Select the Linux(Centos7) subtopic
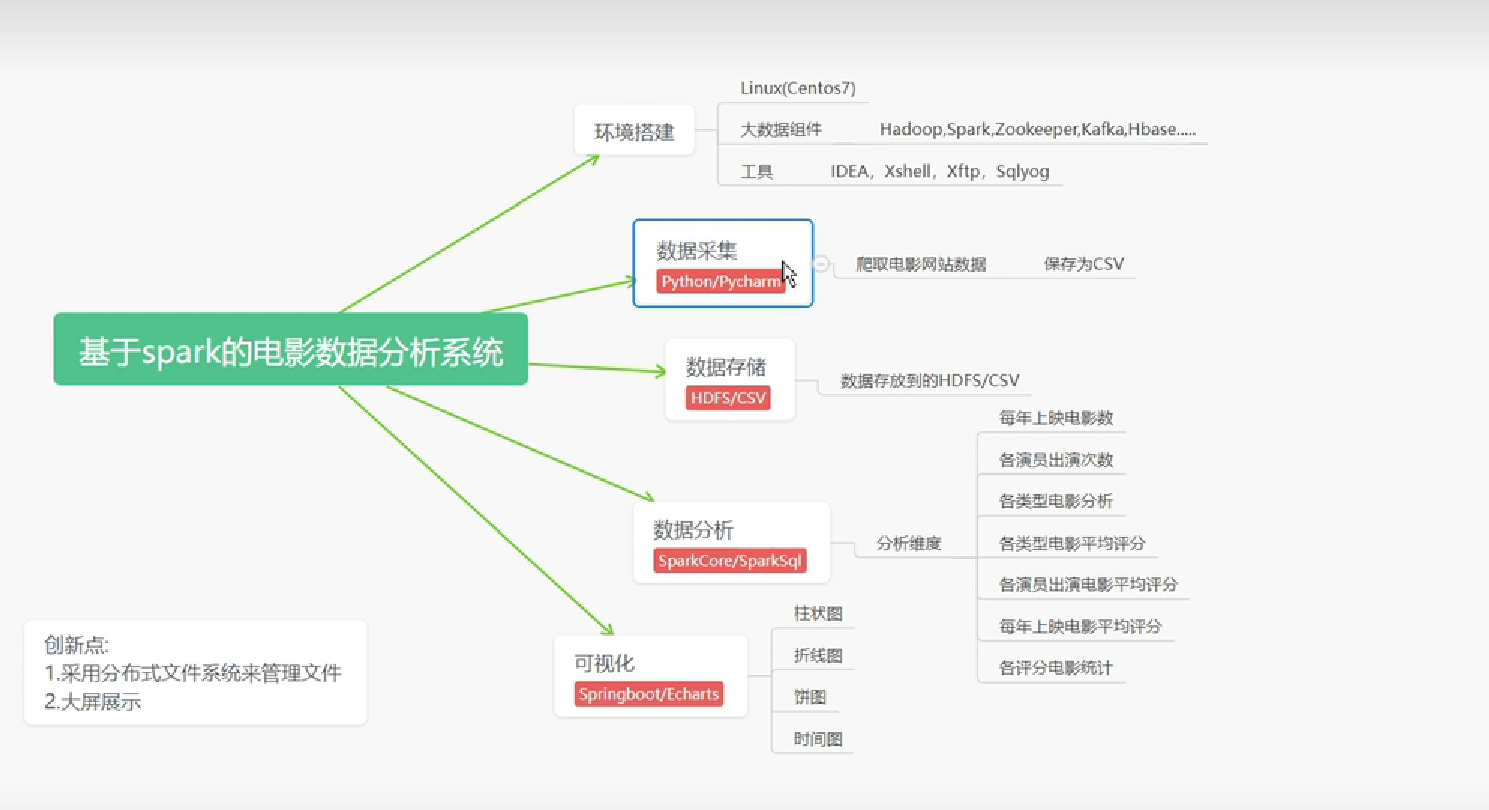The width and height of the screenshot is (1489, 810). tap(797, 88)
